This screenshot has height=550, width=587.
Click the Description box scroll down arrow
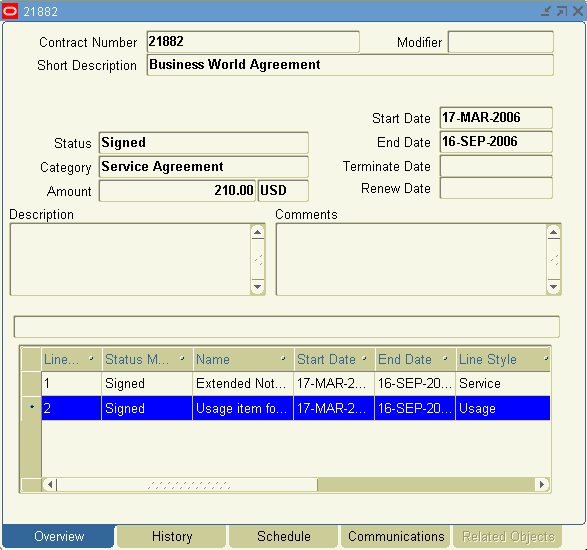click(x=257, y=287)
